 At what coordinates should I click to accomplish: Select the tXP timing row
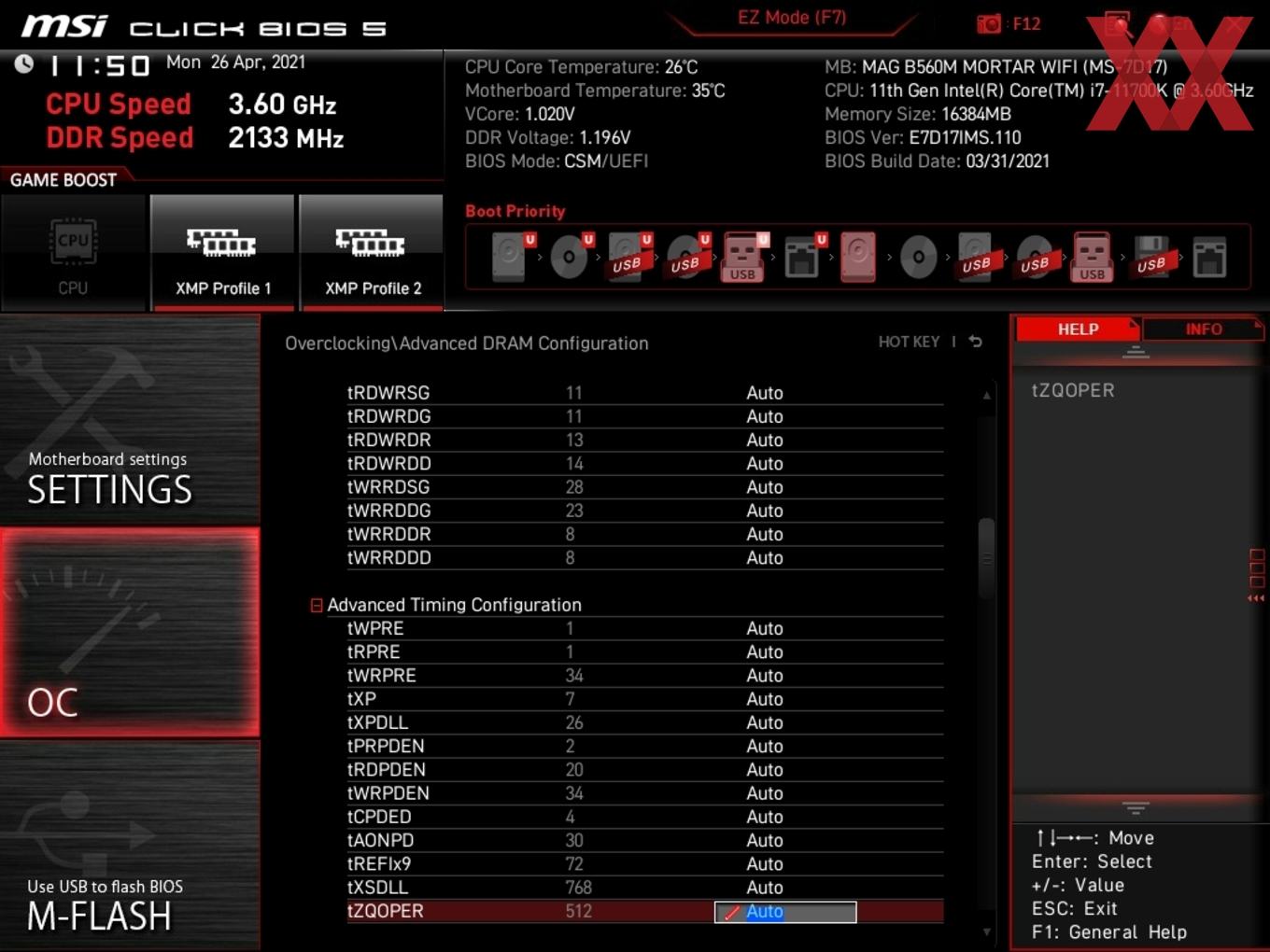[645, 699]
